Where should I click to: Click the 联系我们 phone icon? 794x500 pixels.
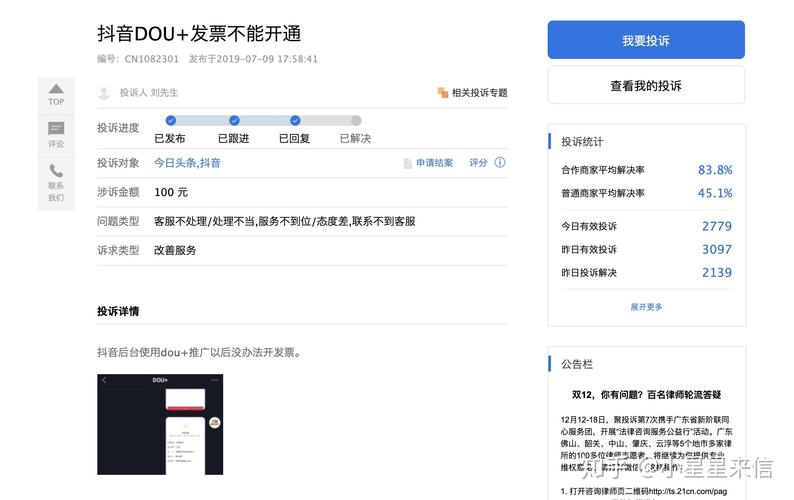click(56, 171)
